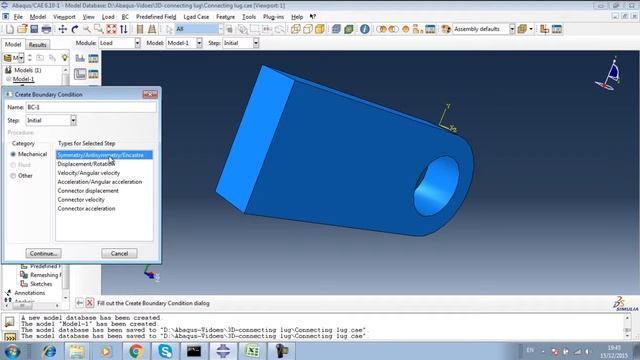Image resolution: width=640 pixels, height=360 pixels.
Task: Open the Boundary Condition Manager icon
Action: click(x=93, y=74)
